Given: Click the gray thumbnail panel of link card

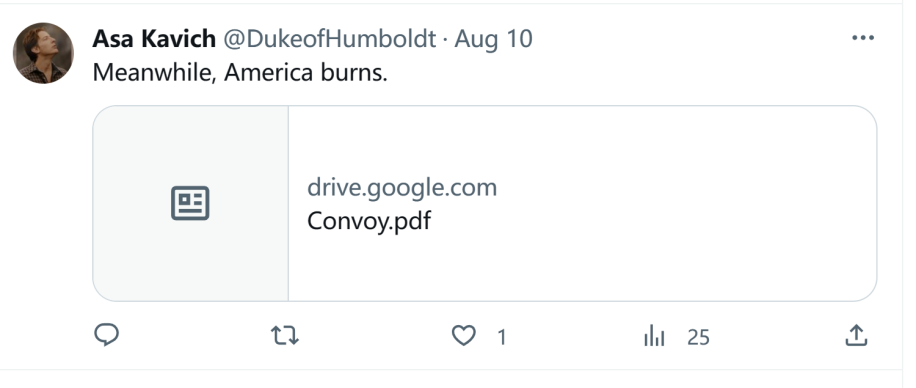Looking at the screenshot, I should (190, 203).
